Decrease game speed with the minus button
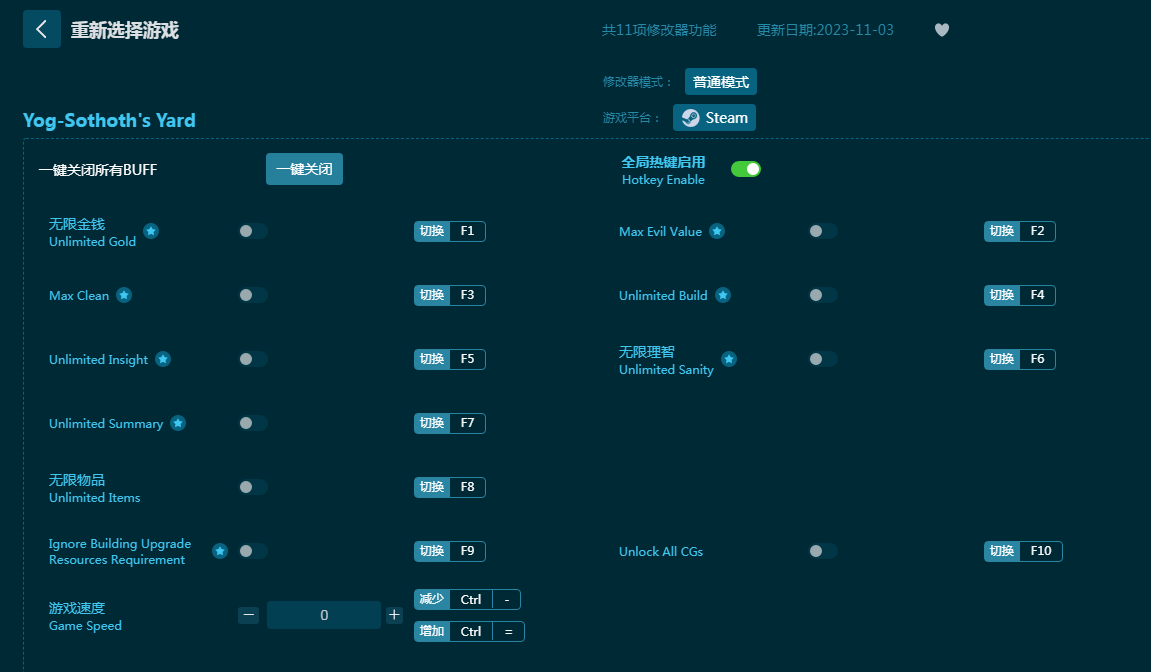The width and height of the screenshot is (1151, 672). point(248,615)
